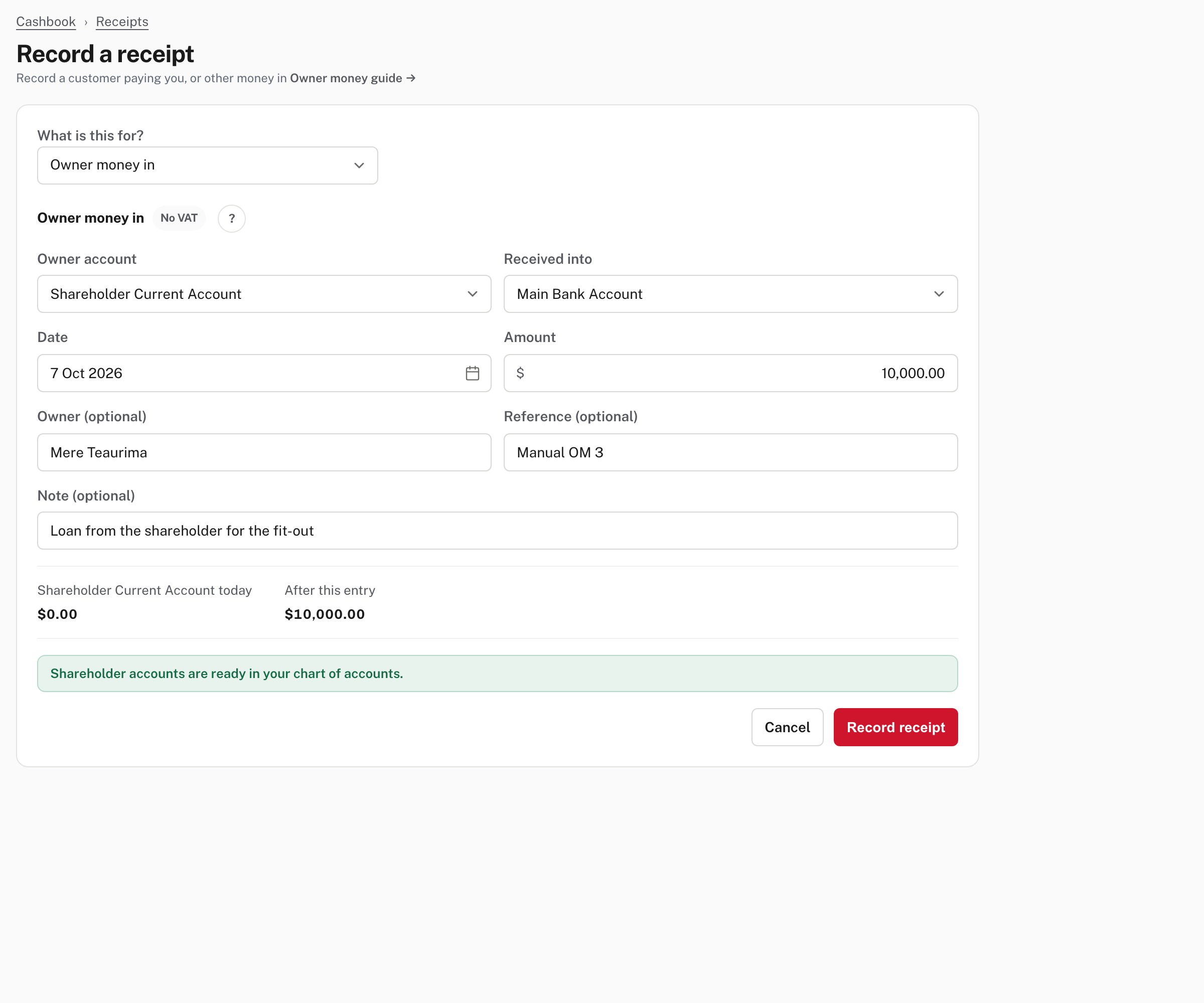Viewport: 1204px width, 1003px height.
Task: Open the Owner money guide link
Action: (x=353, y=78)
